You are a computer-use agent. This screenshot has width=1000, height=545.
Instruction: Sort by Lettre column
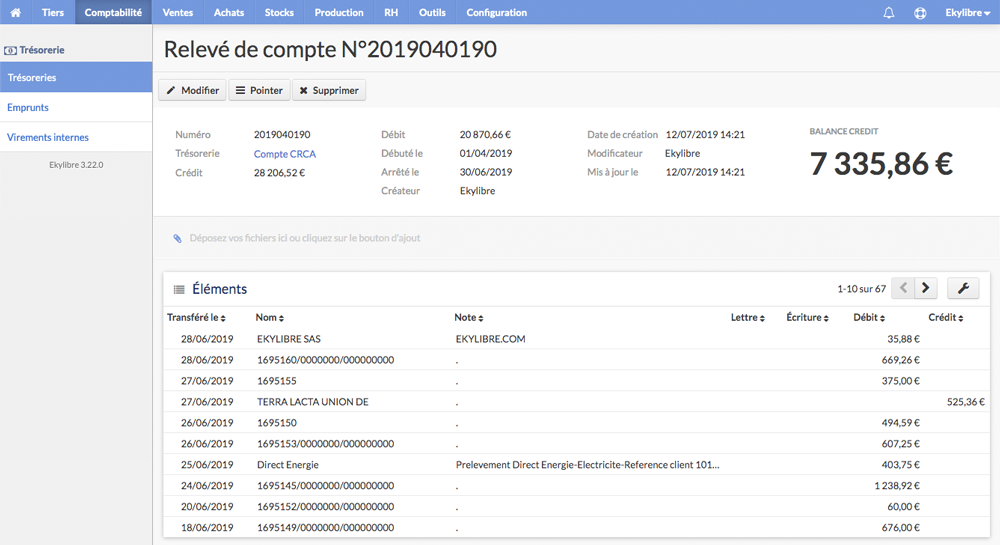747,317
